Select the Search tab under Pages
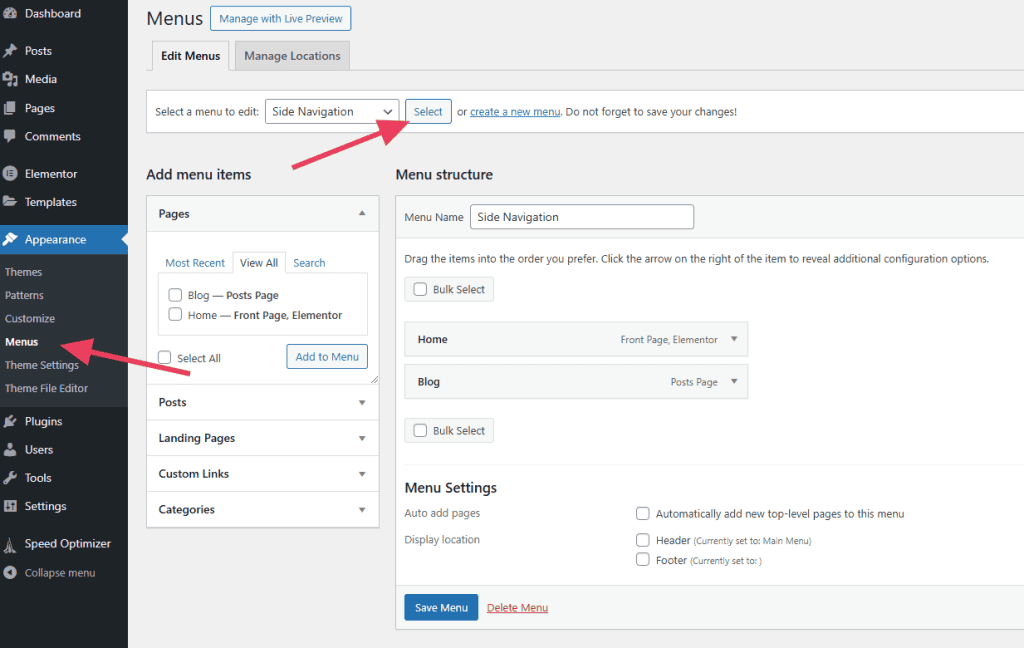This screenshot has height=648, width=1024. click(309, 263)
